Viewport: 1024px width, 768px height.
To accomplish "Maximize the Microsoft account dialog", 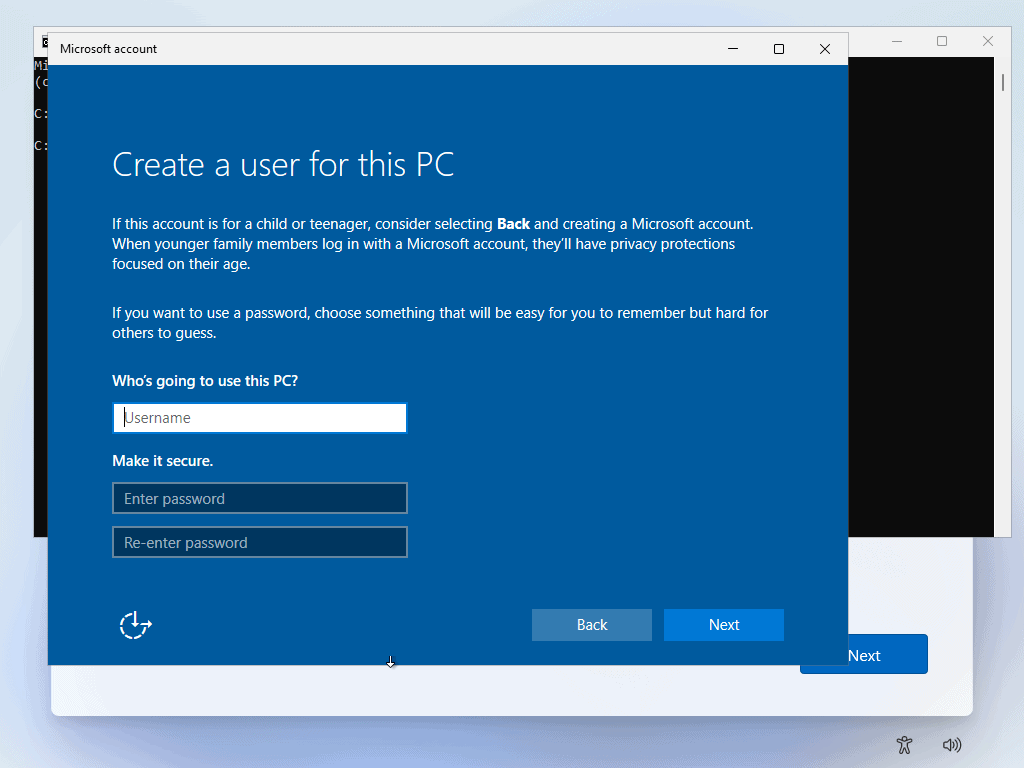I will point(779,49).
